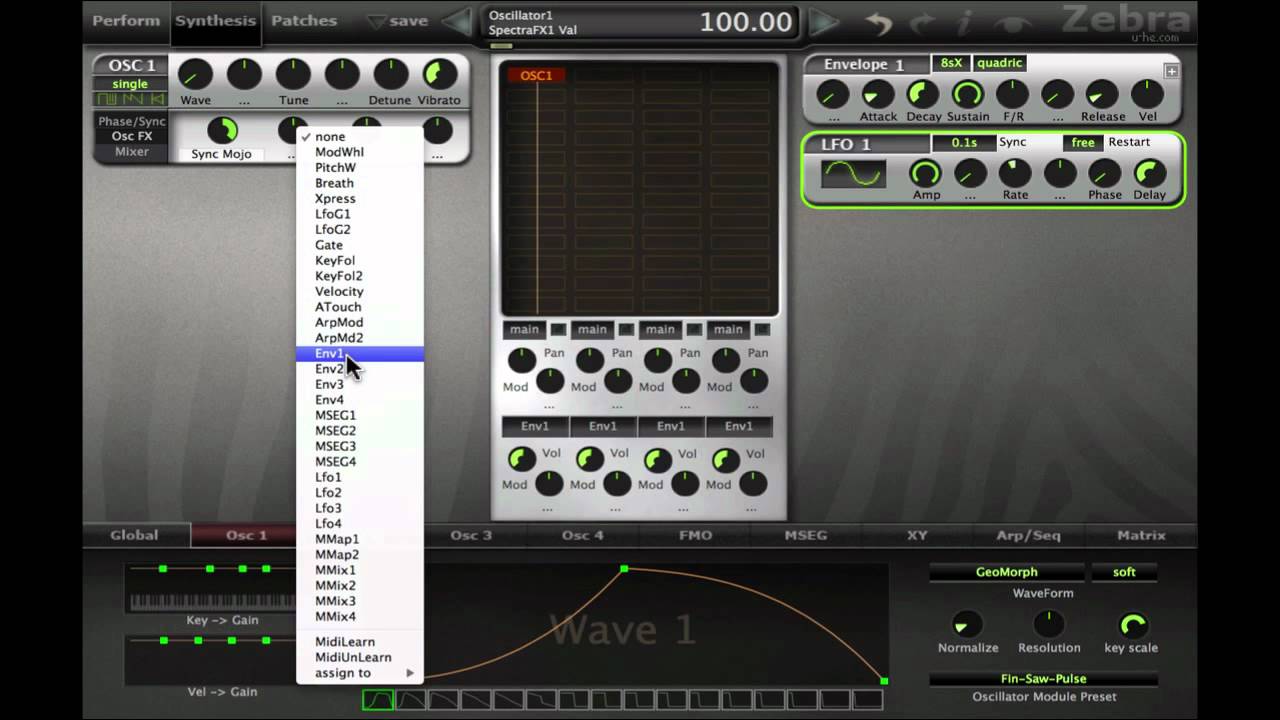This screenshot has height=720, width=1280.
Task: Click the Envelope F/R knob
Action: pos(1013,95)
